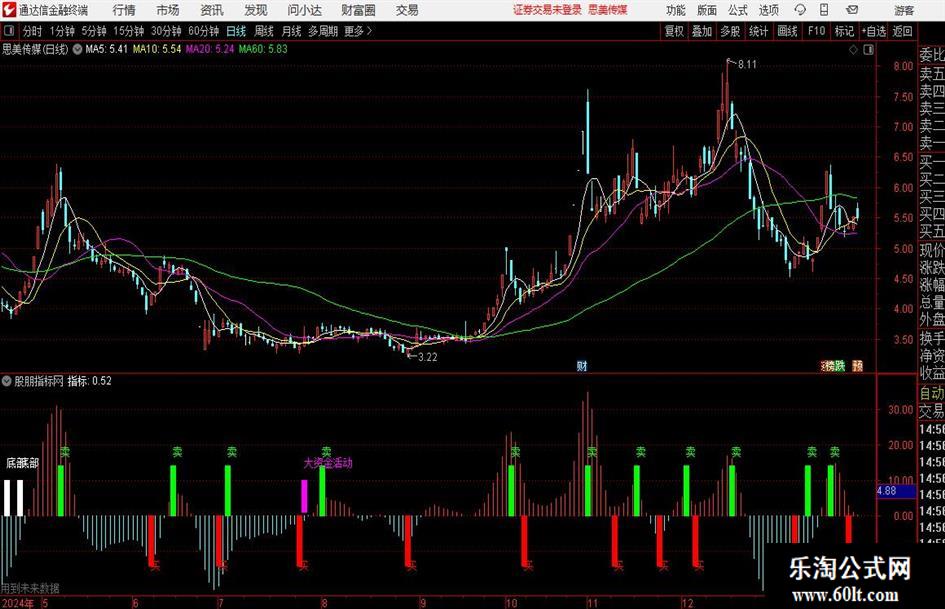This screenshot has height=609, width=945.
Task: Toggle the side panel icon before 分时
Action: pos(9,31)
